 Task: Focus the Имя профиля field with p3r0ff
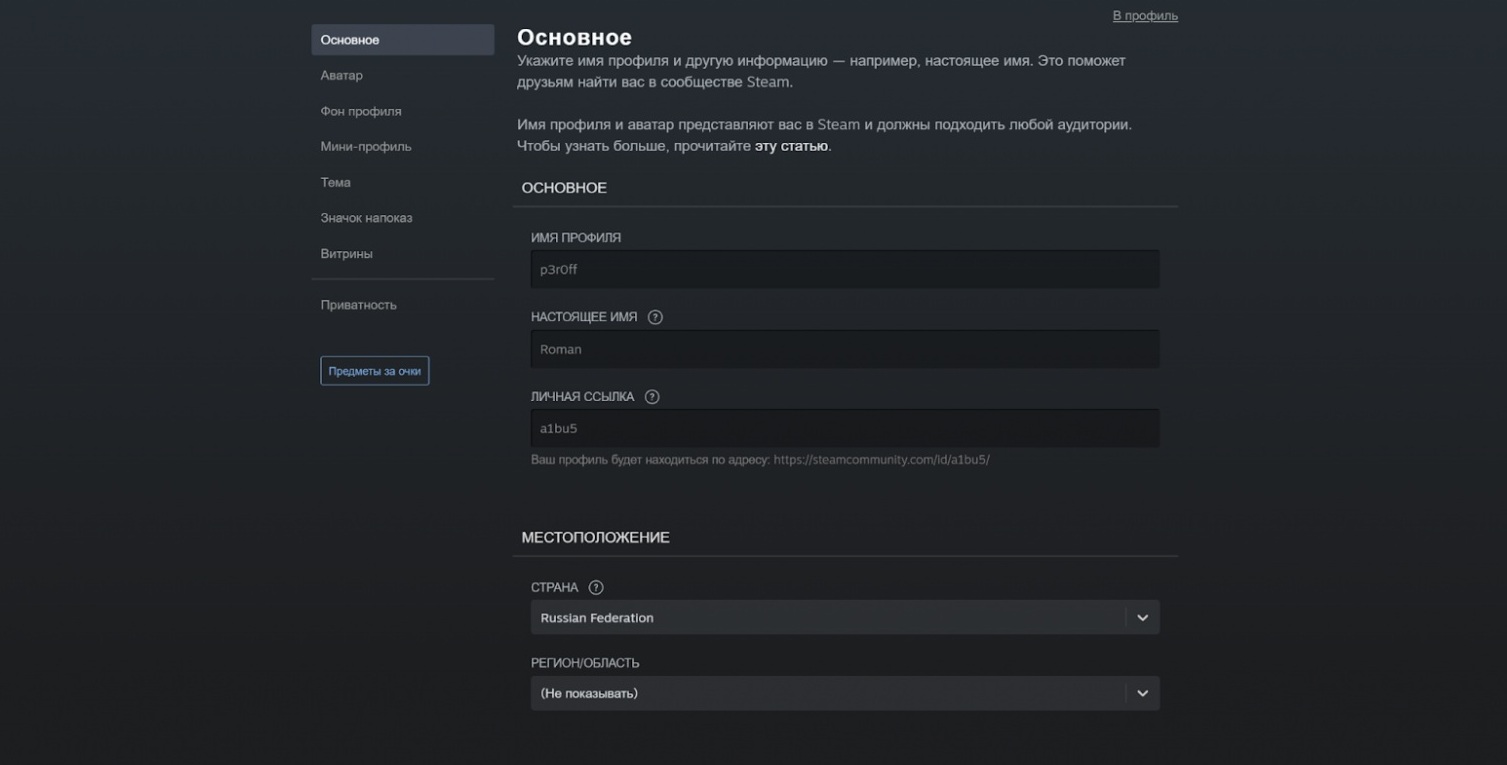pyautogui.click(x=845, y=269)
